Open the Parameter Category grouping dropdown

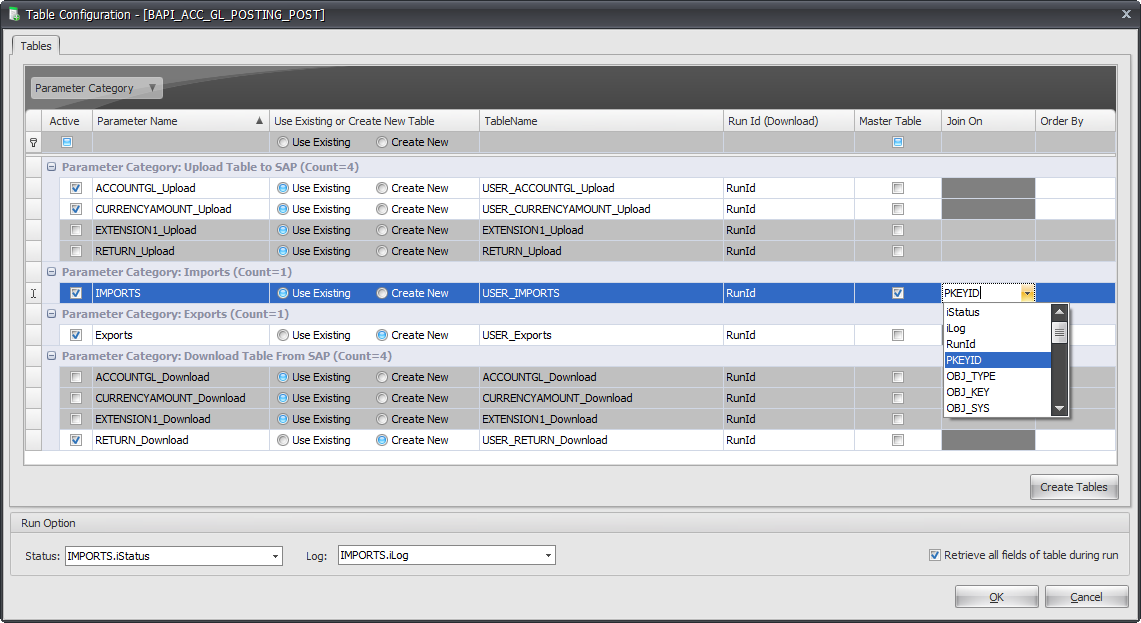click(x=97, y=88)
